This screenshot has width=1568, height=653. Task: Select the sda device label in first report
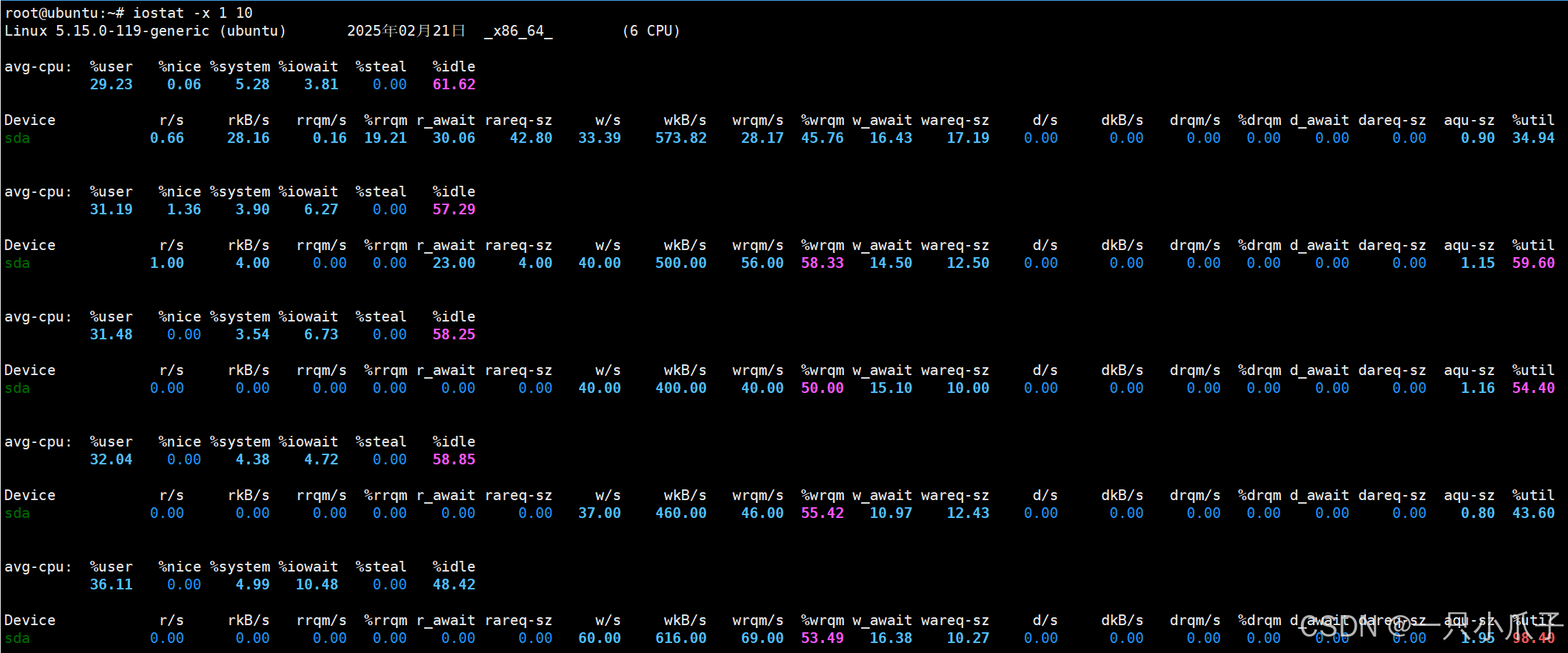(16, 138)
